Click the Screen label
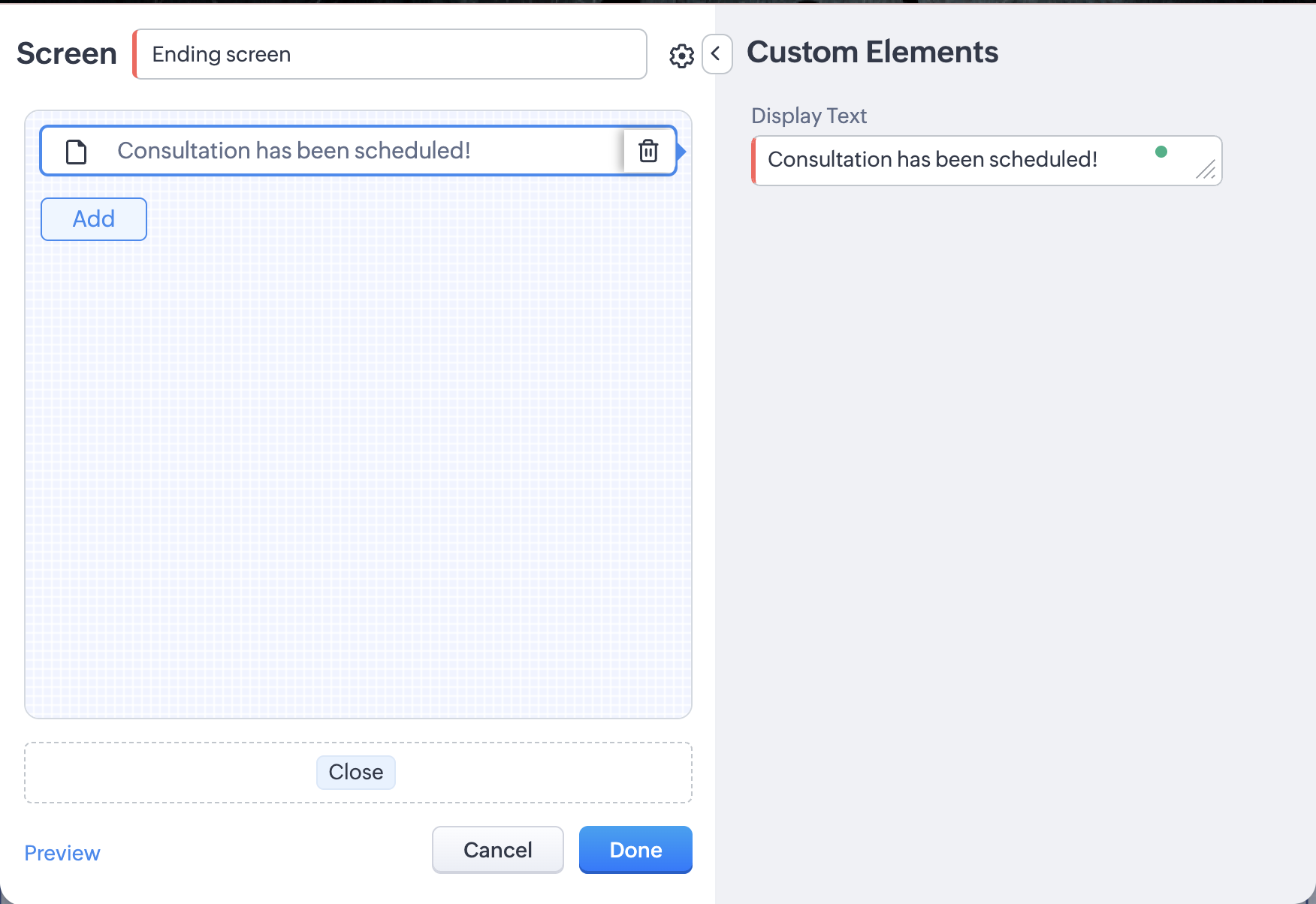This screenshot has width=1316, height=904. 67,54
